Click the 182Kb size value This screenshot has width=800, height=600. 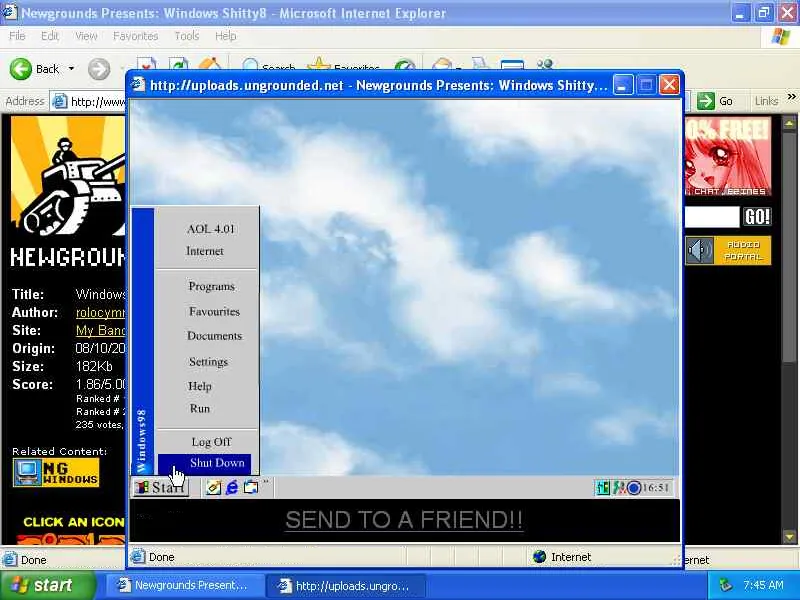click(x=94, y=366)
